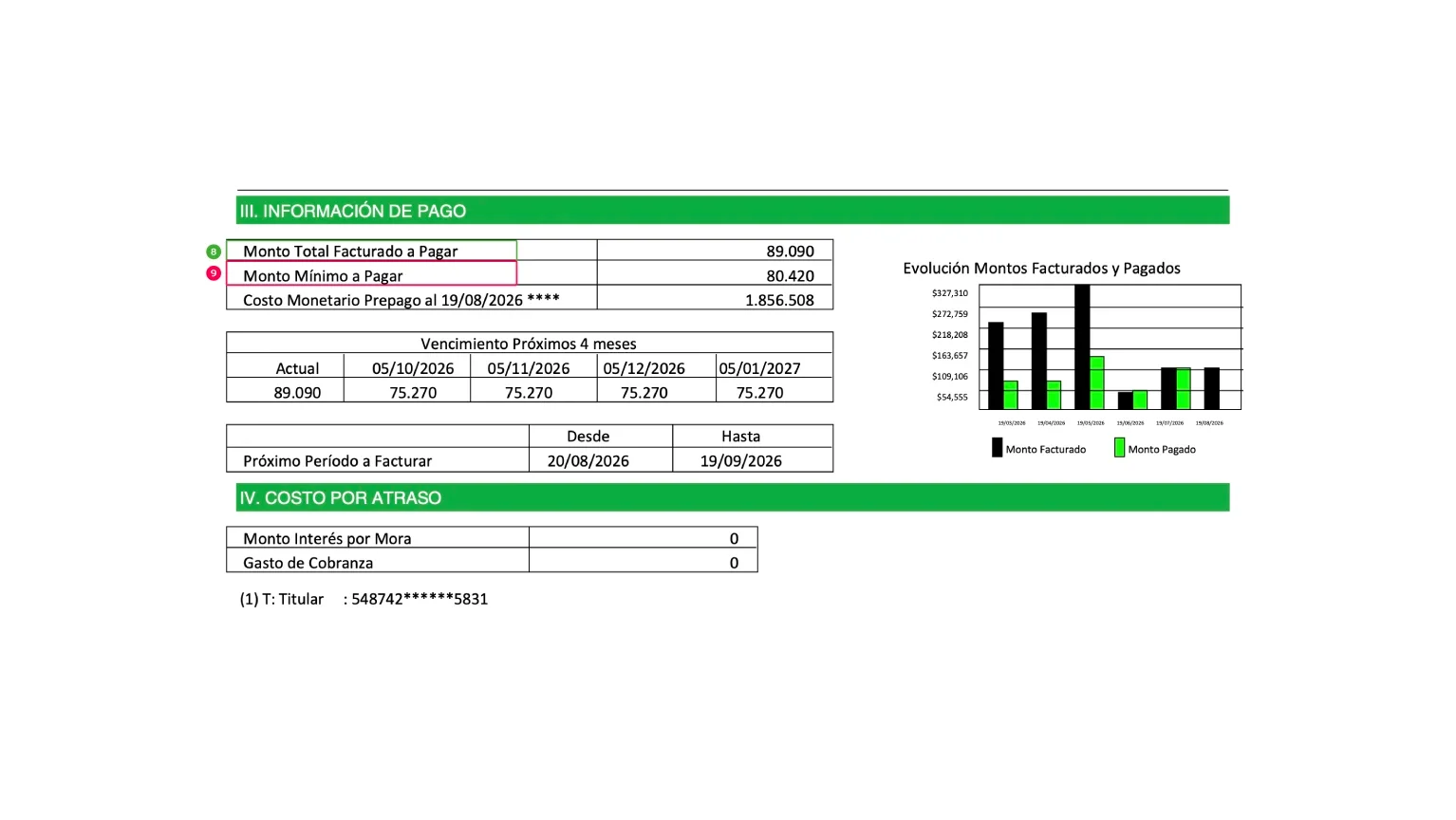Select the Actual column header
The image size is (1456, 820).
point(297,368)
